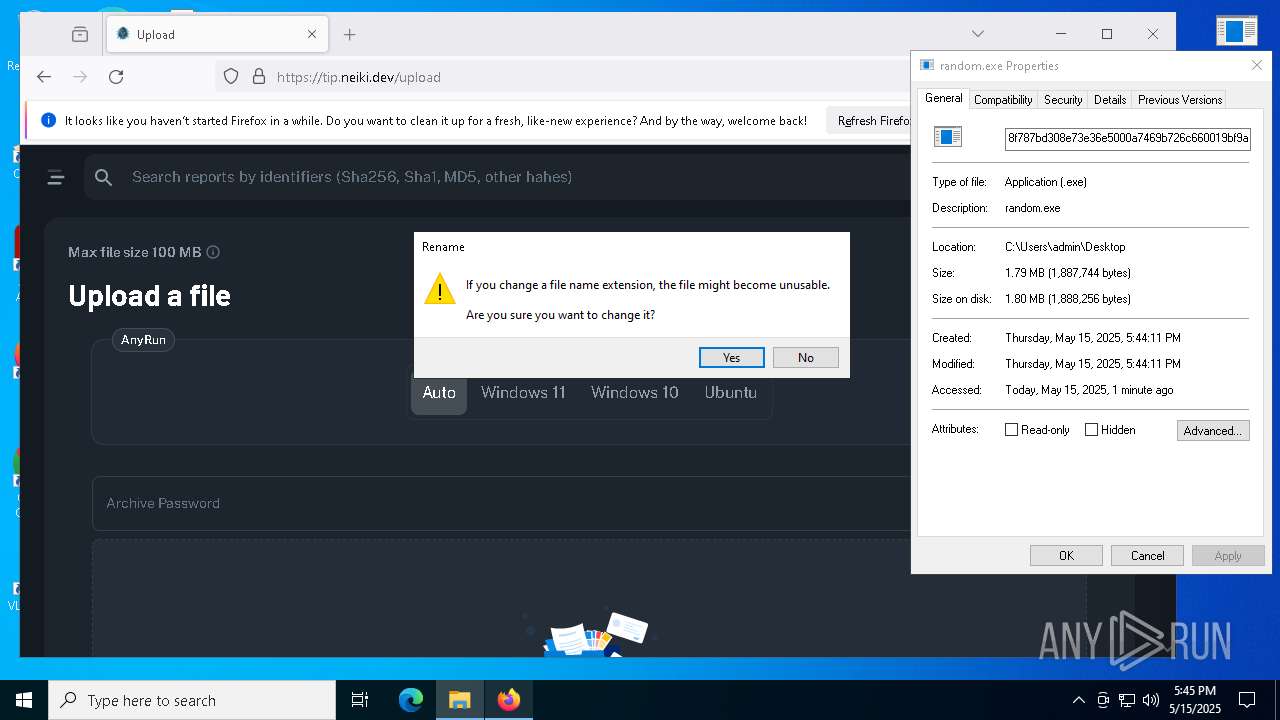Click the taskbar search box
Image resolution: width=1280 pixels, height=720 pixels.
click(192, 700)
